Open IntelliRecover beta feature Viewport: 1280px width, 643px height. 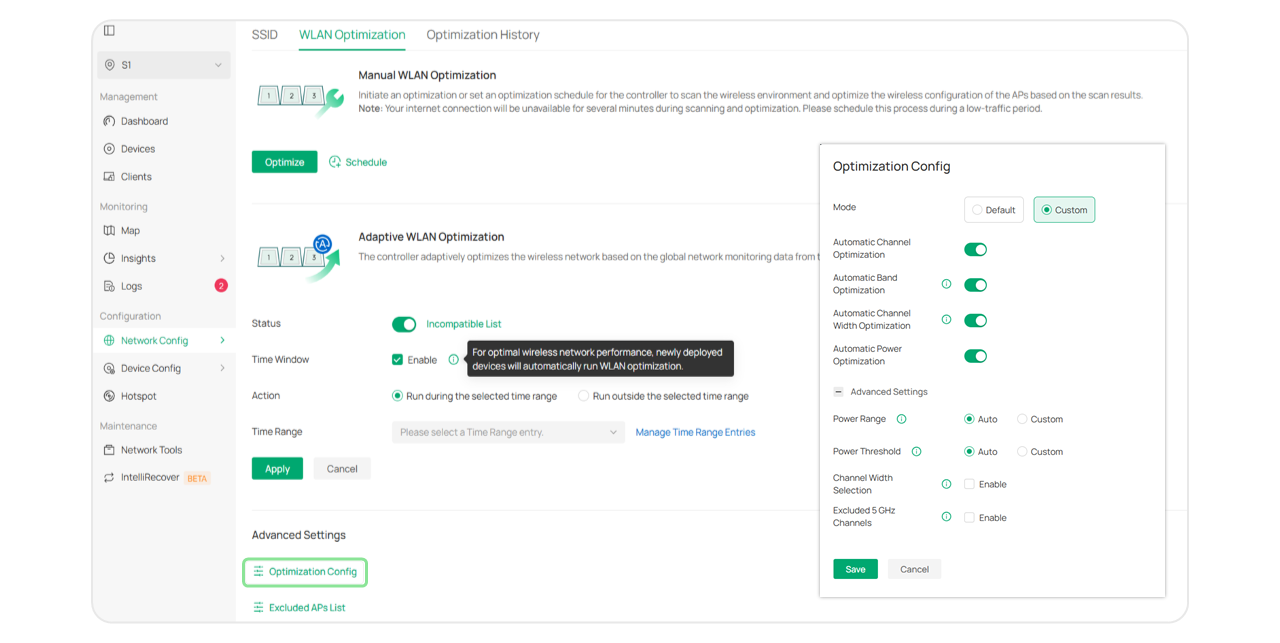click(150, 478)
